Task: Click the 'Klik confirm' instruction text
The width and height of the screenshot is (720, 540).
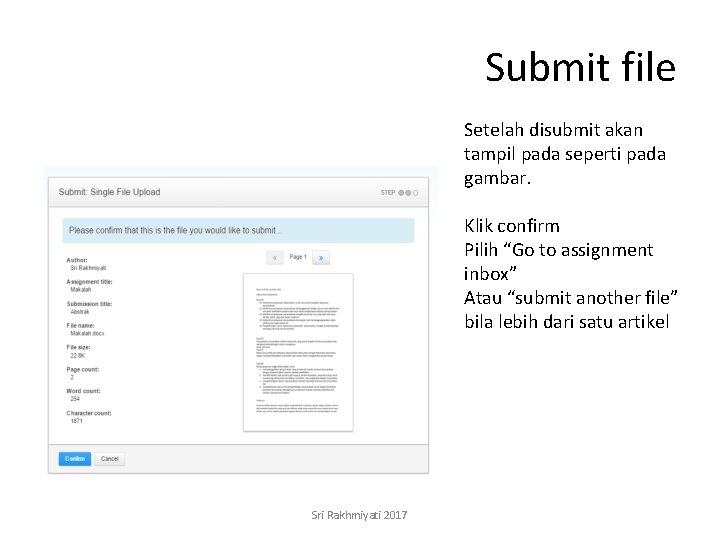Action: [512, 226]
